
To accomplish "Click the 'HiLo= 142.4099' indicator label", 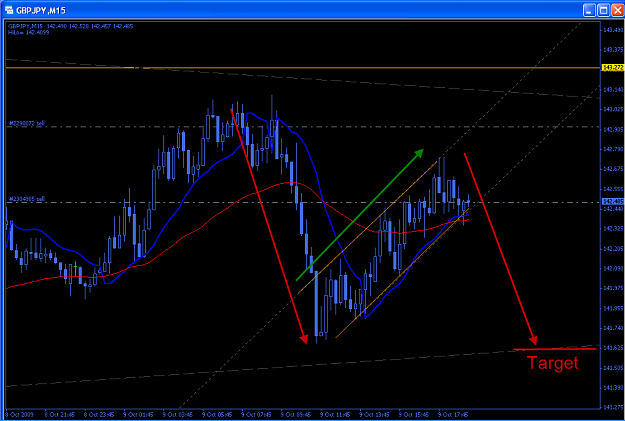I will click(28, 32).
